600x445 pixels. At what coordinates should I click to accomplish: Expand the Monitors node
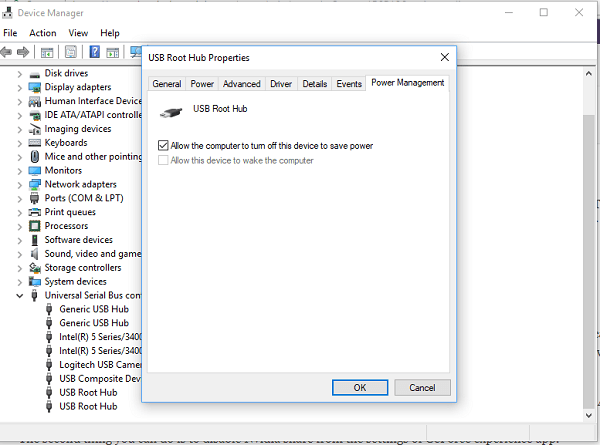coord(20,171)
